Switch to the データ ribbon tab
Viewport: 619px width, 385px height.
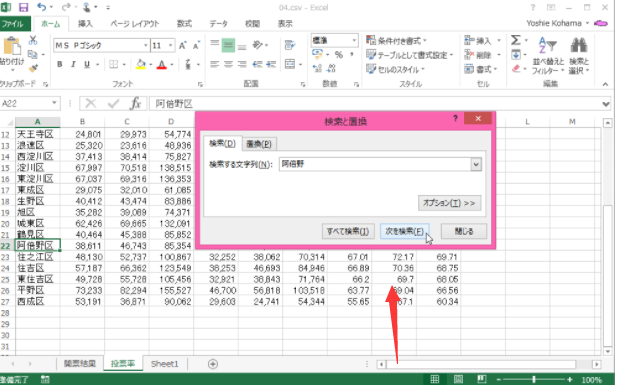pos(218,24)
